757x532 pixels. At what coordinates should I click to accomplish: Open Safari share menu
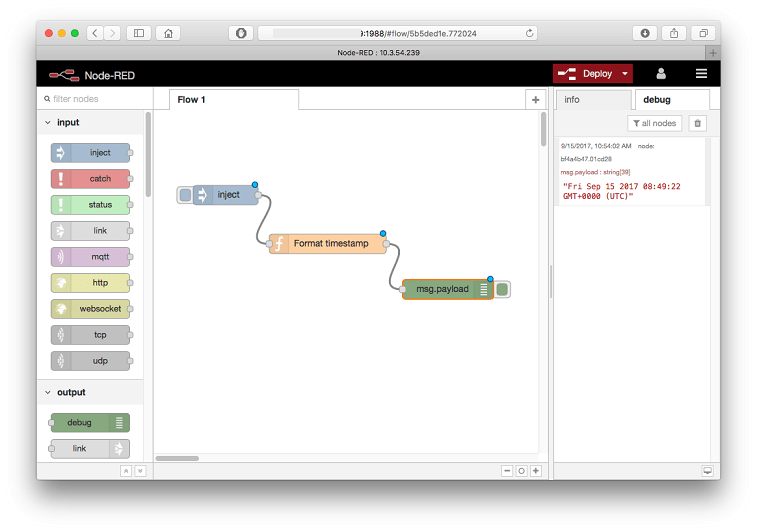click(x=674, y=33)
